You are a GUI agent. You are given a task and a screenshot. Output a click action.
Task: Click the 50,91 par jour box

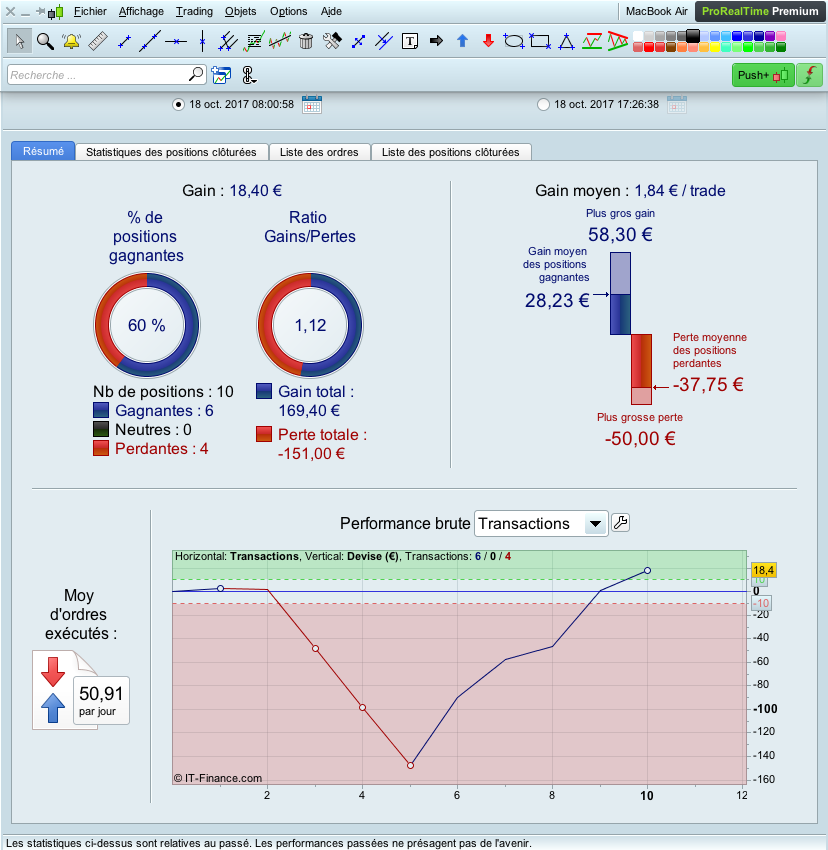[101, 700]
